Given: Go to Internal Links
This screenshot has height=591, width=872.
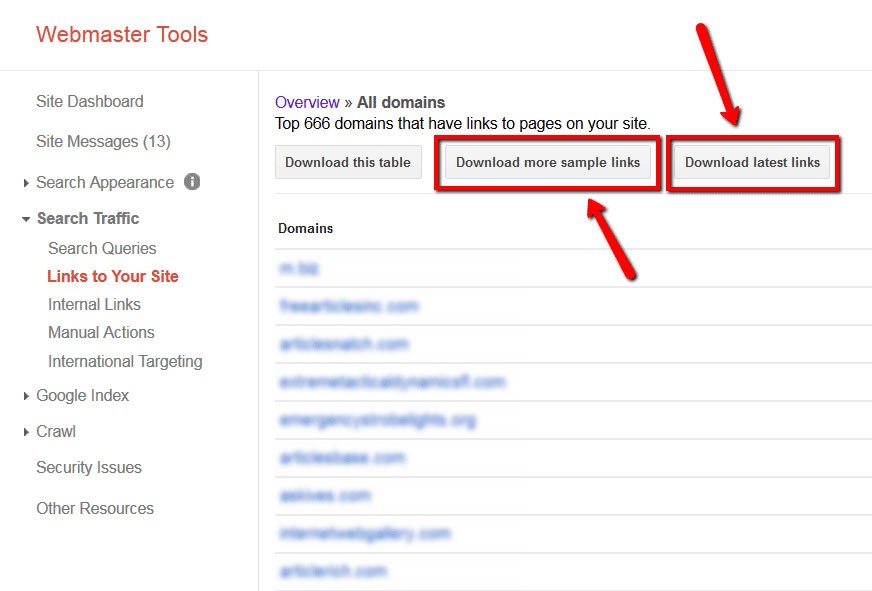Looking at the screenshot, I should (95, 304).
